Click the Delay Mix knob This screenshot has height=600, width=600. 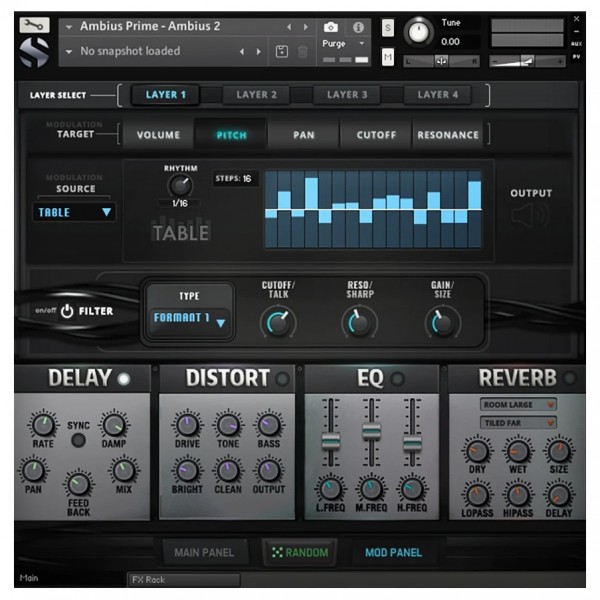click(x=124, y=471)
